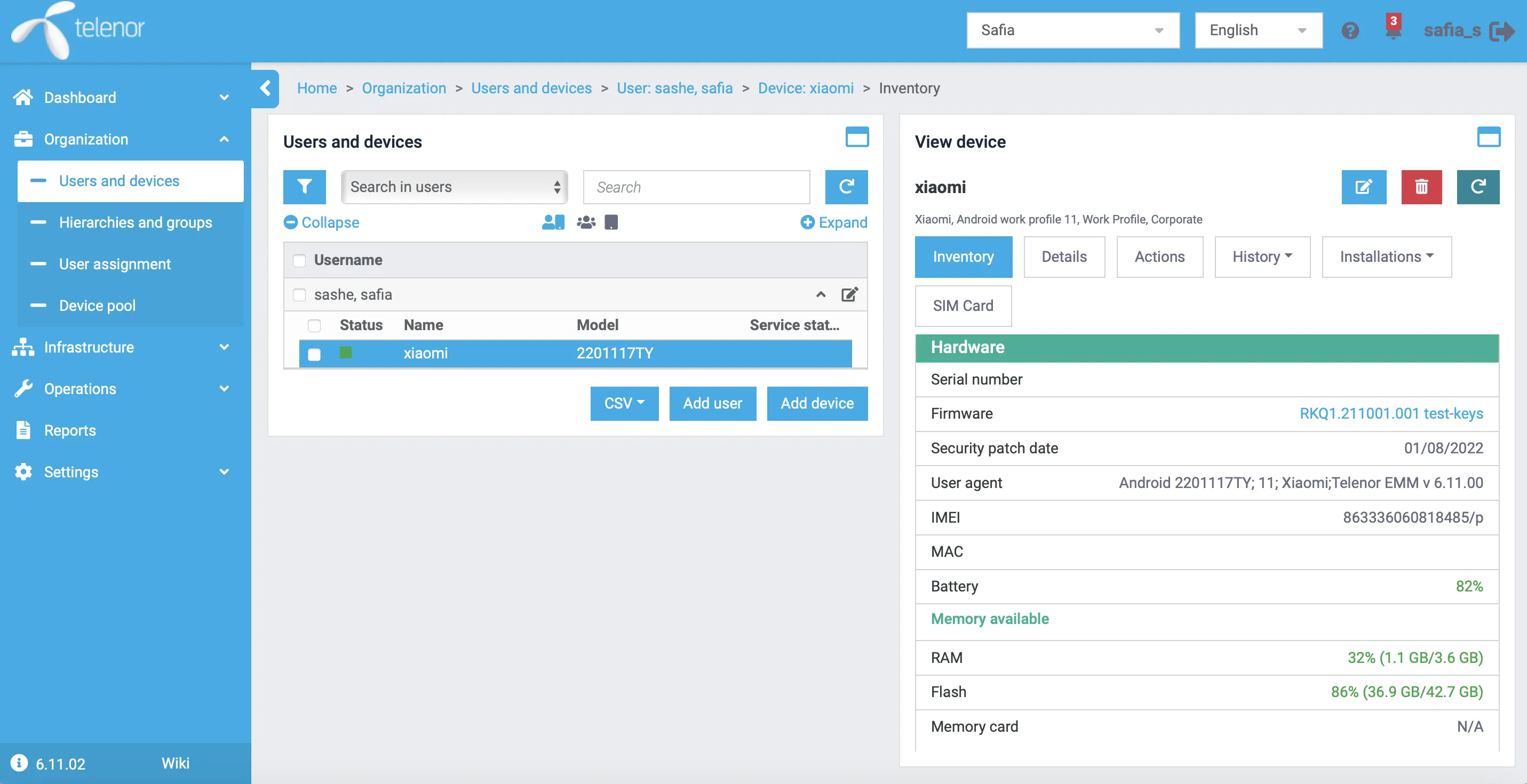Maximize the Users and devices panel
The height and width of the screenshot is (784, 1527).
(x=856, y=137)
